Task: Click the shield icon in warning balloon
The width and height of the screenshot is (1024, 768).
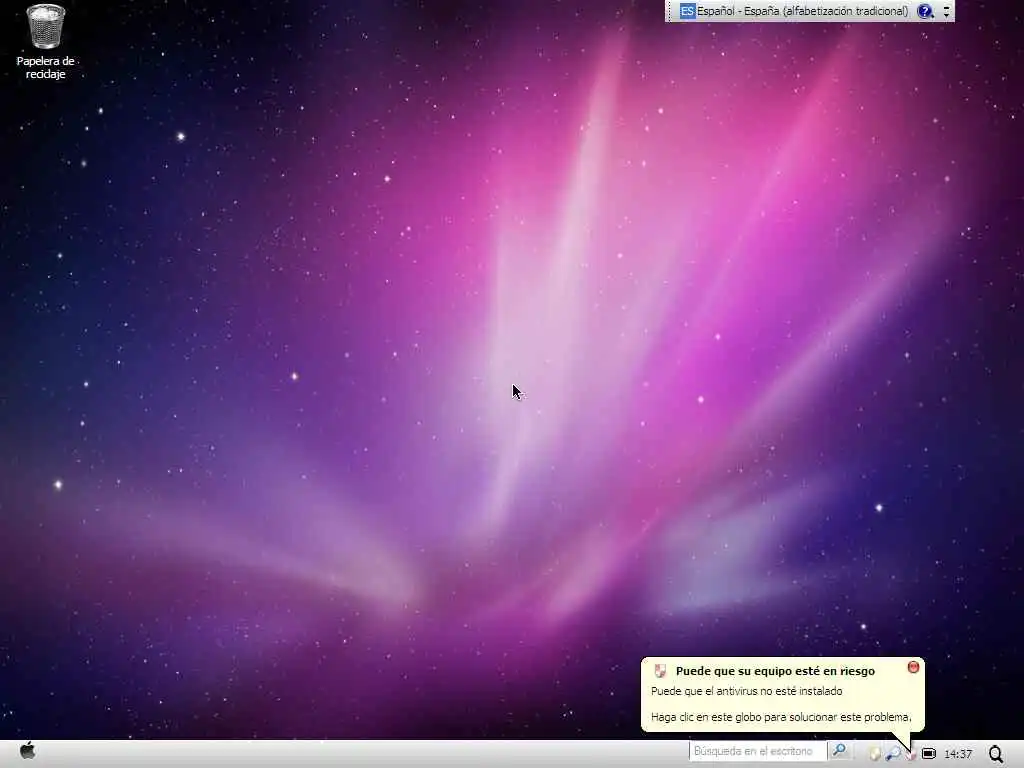Action: (x=660, y=671)
